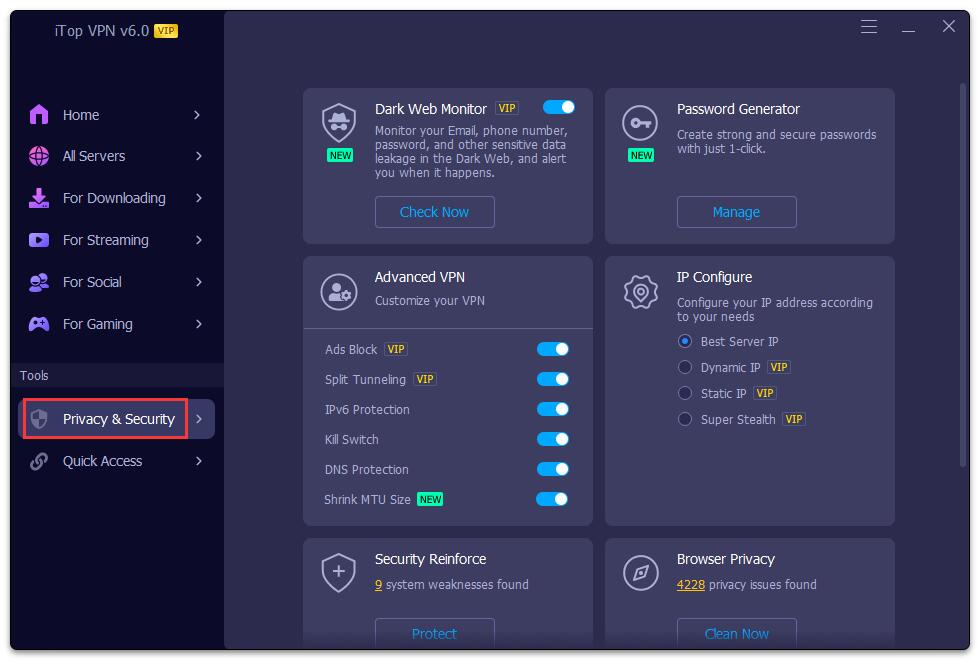Viewport: 980px width, 660px height.
Task: Click the For Downloading arrow icon
Action: (x=39, y=198)
